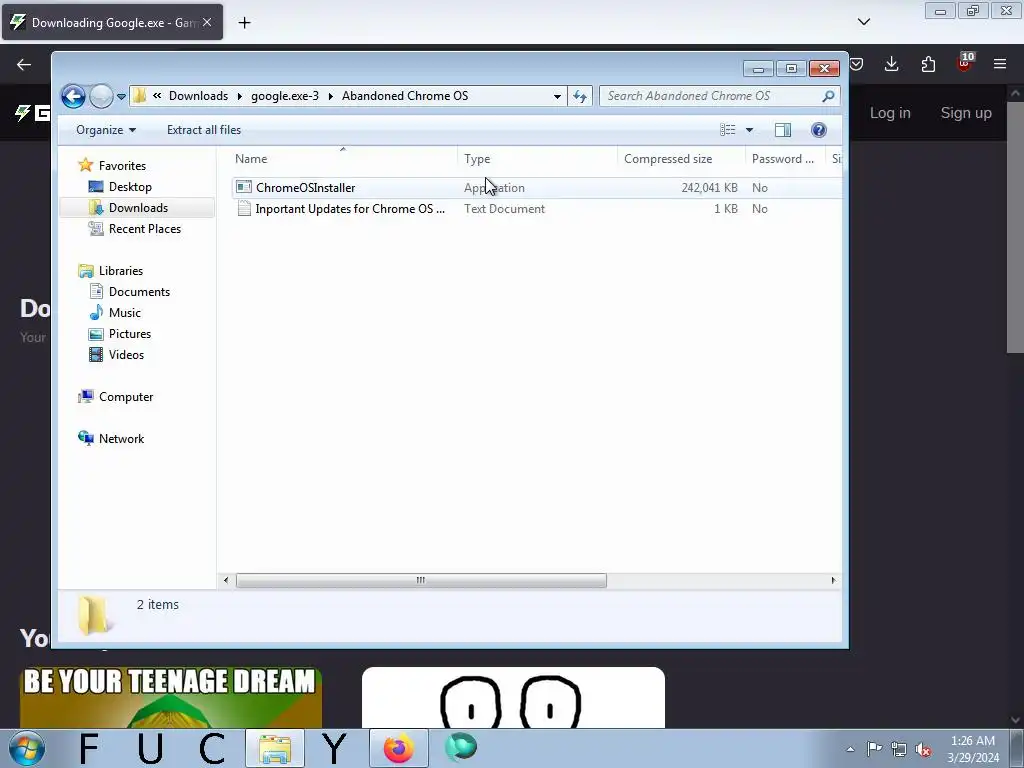Click Extract all files
The image size is (1024, 768).
click(204, 130)
